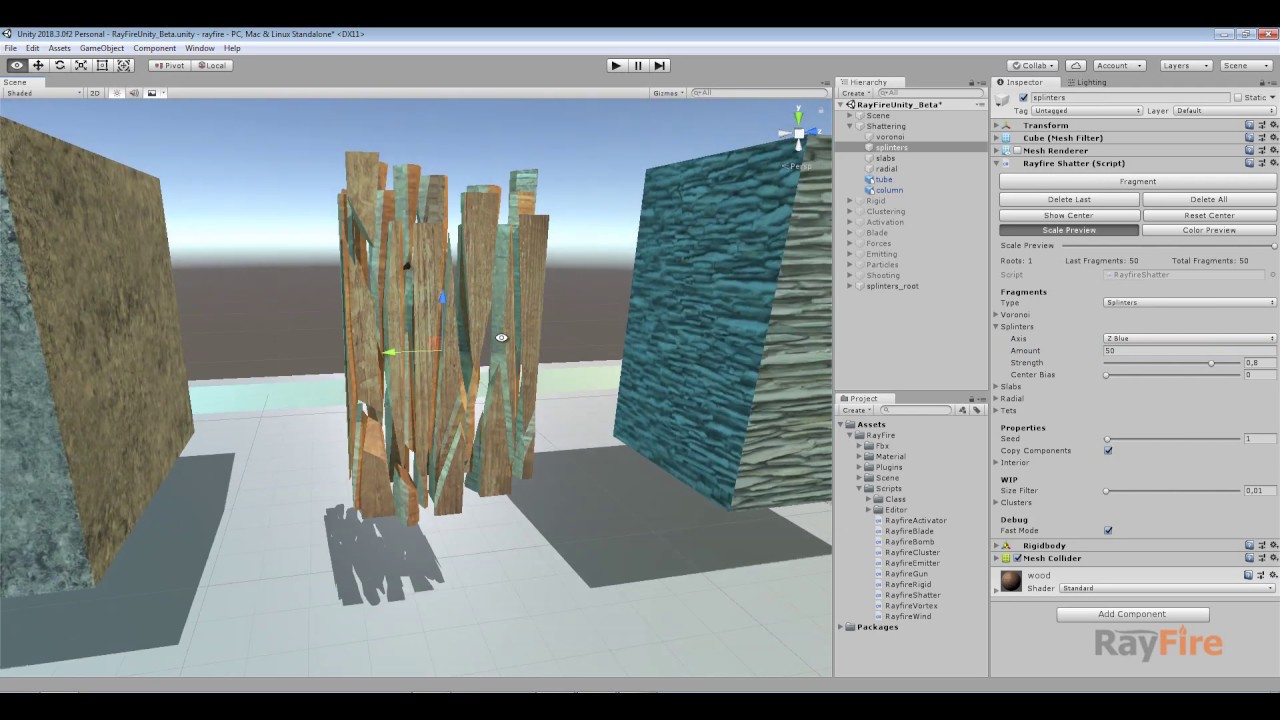The width and height of the screenshot is (1280, 720).
Task: Toggle Copy Components checkbox
Action: point(1108,450)
